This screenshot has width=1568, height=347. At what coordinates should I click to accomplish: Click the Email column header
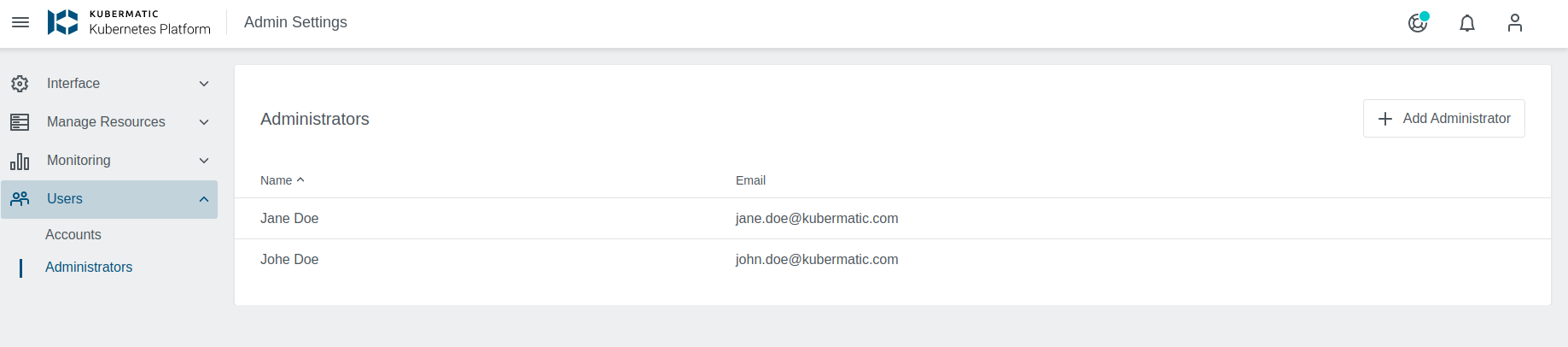point(750,180)
